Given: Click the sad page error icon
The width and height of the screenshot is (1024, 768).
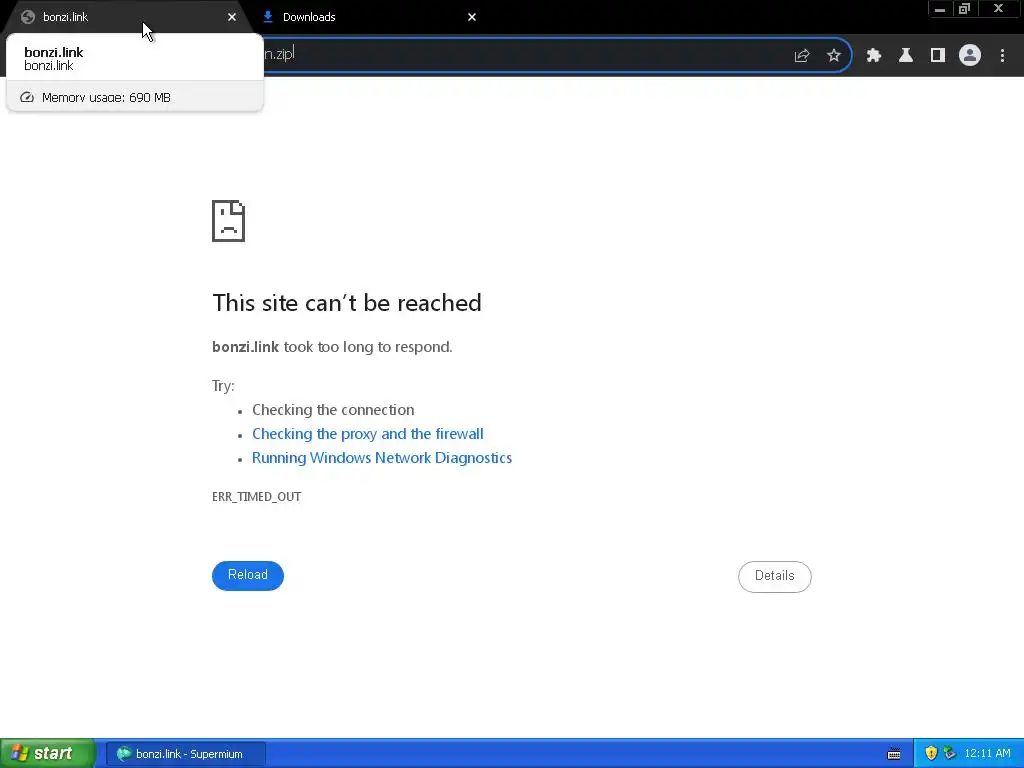Looking at the screenshot, I should 229,221.
